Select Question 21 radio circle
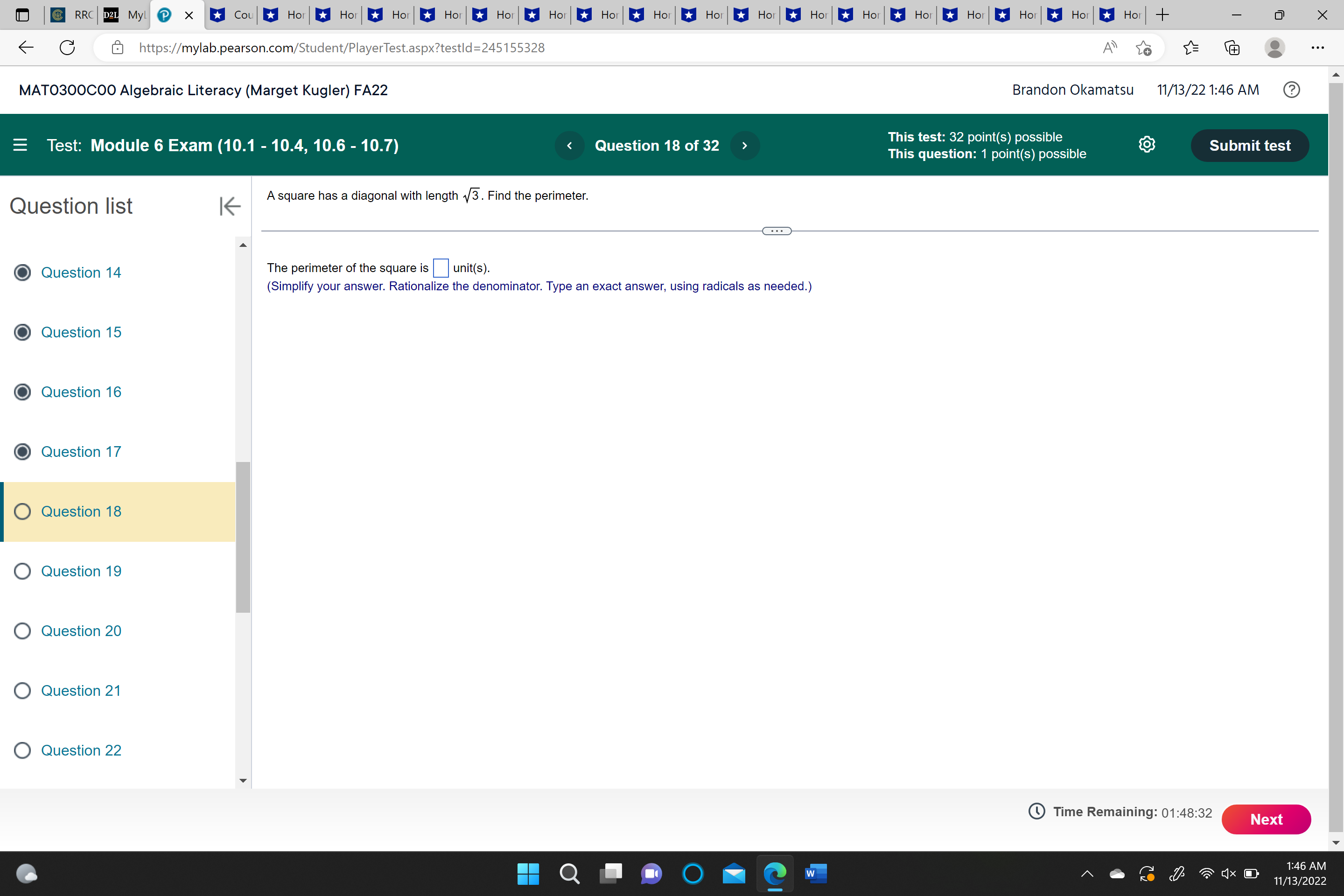This screenshot has width=1344, height=896. (22, 690)
